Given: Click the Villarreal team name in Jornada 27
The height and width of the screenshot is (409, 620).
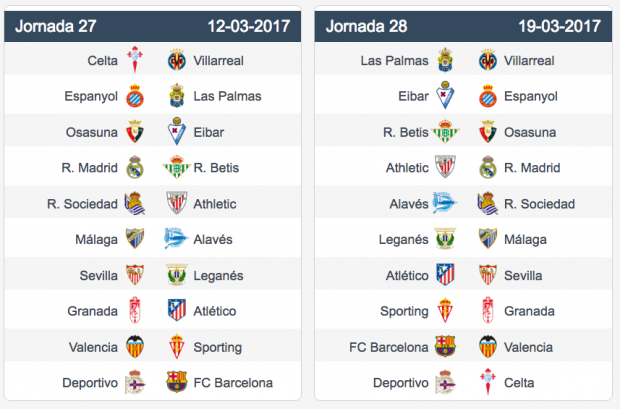Looking at the screenshot, I should (x=218, y=61).
